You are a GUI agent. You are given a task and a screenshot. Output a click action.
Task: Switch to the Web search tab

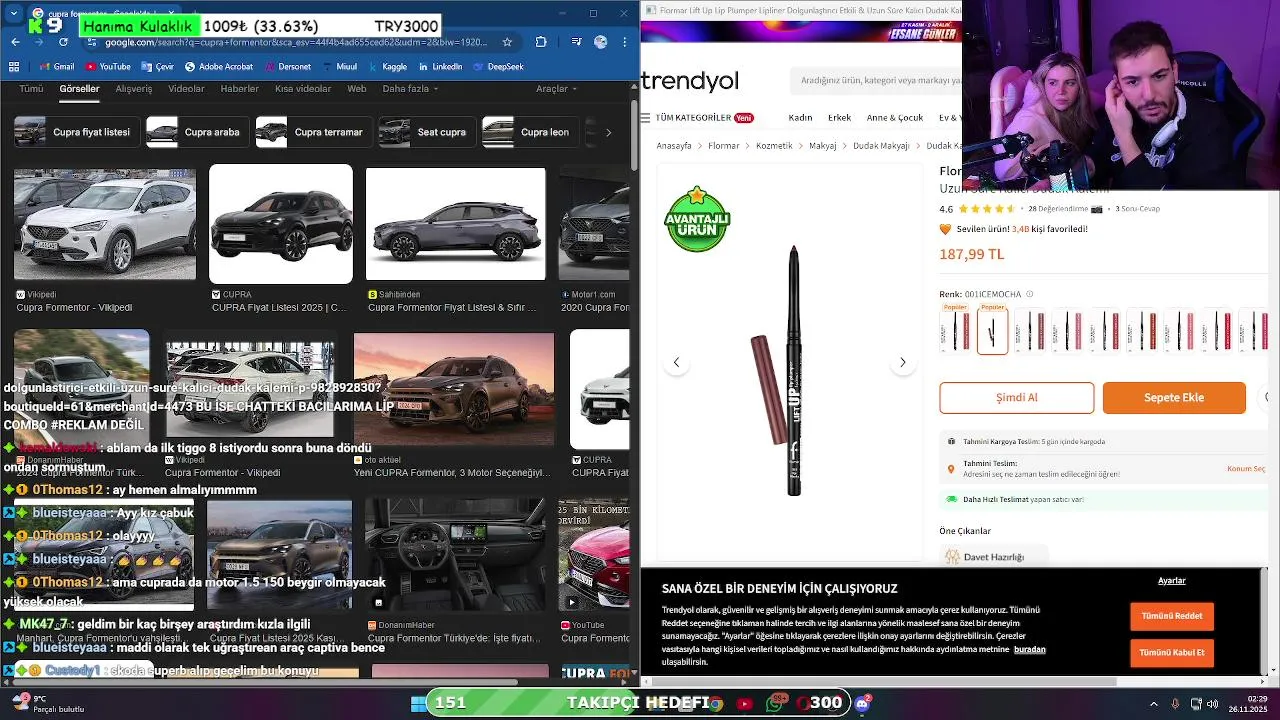point(356,89)
